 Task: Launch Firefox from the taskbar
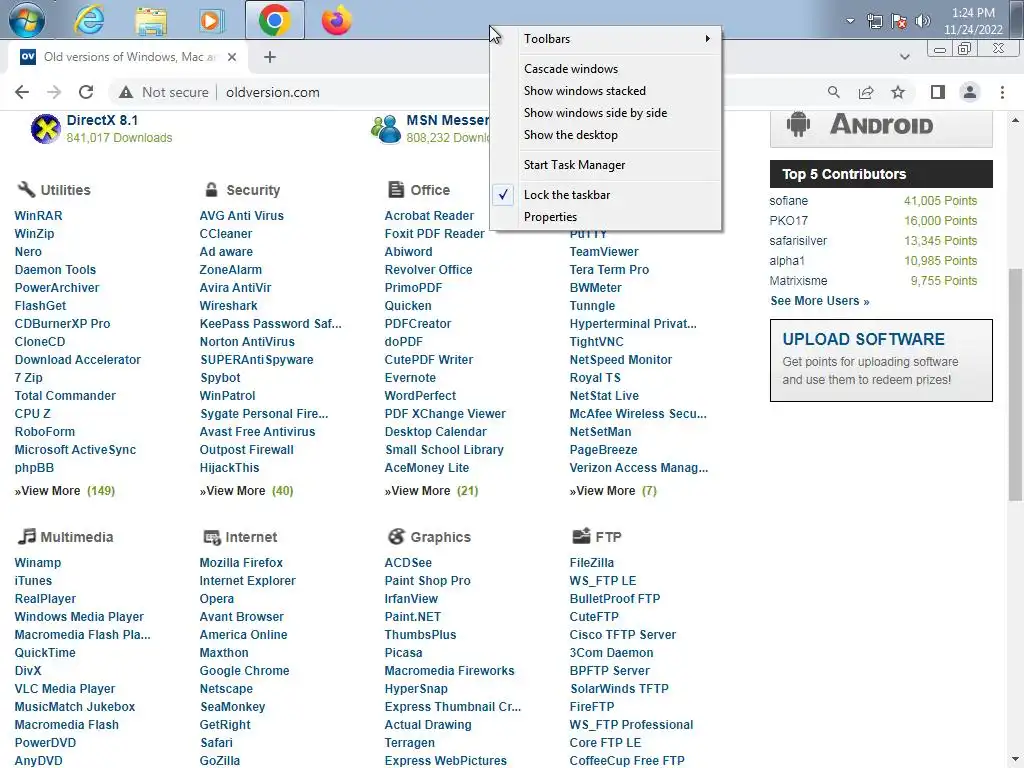(336, 20)
